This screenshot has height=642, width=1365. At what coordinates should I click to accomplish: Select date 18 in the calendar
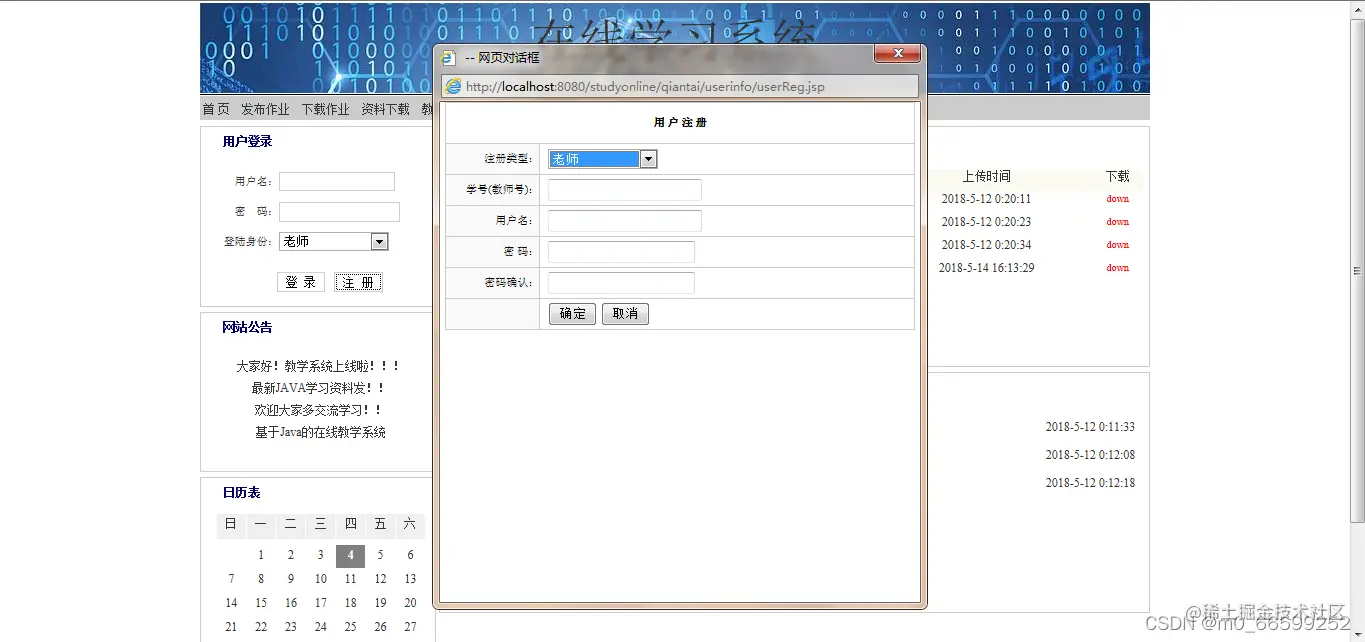[350, 603]
